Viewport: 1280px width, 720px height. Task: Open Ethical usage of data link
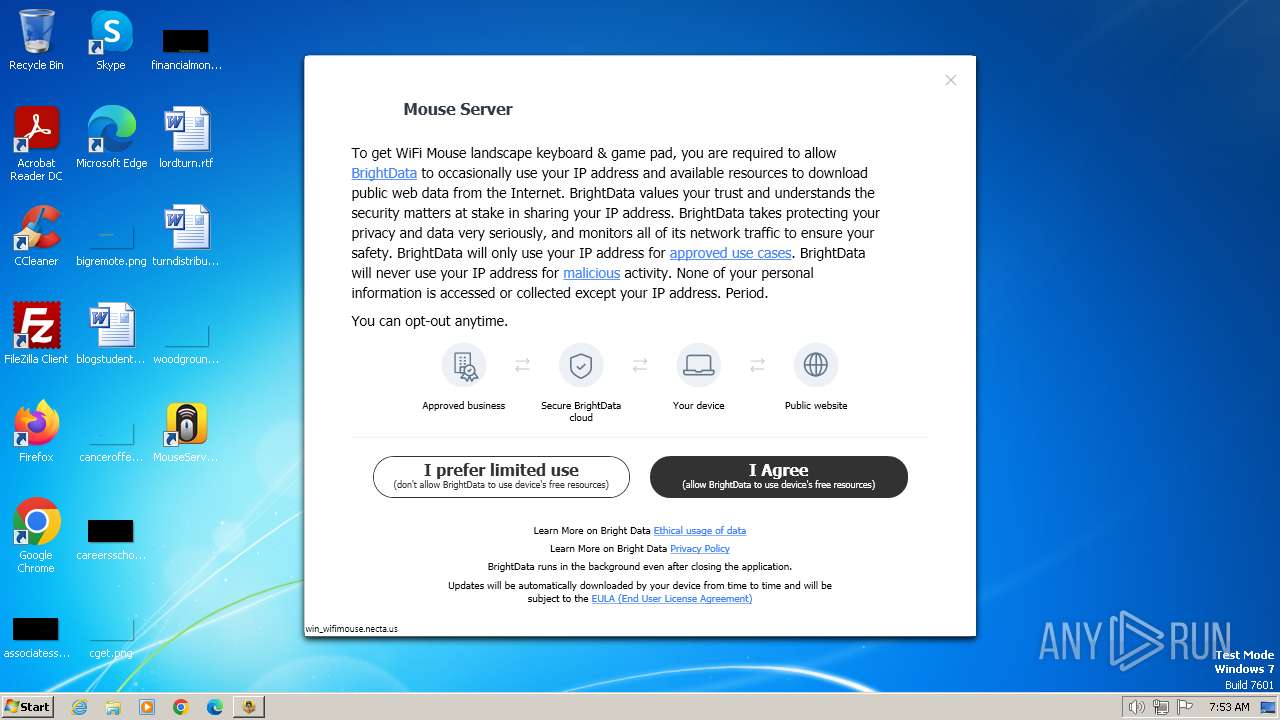pos(700,531)
